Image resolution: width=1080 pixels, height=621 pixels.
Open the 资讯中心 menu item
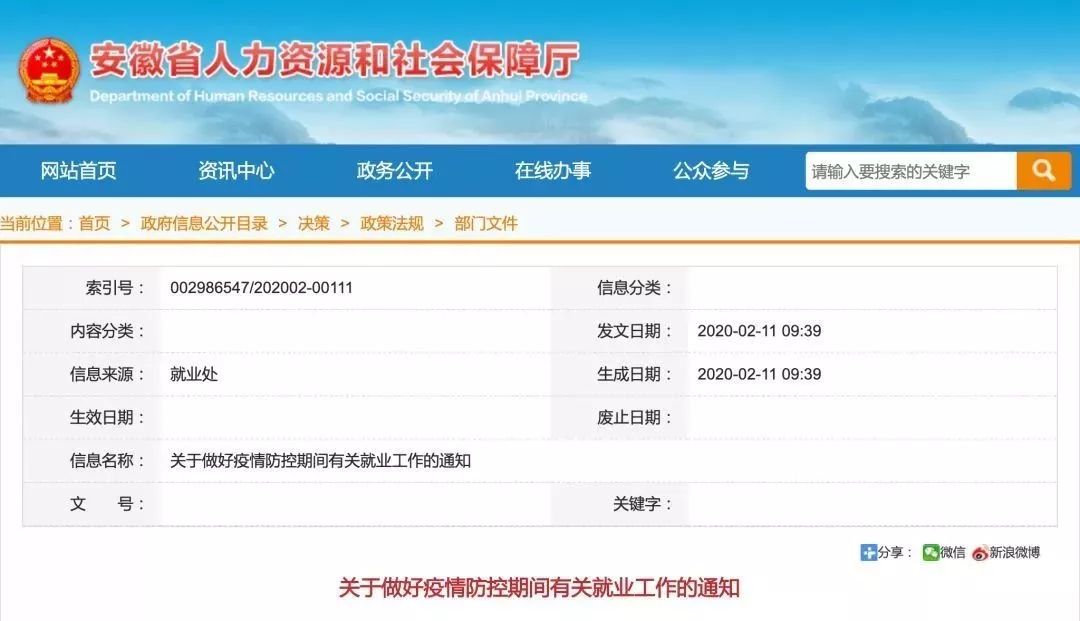tap(237, 171)
